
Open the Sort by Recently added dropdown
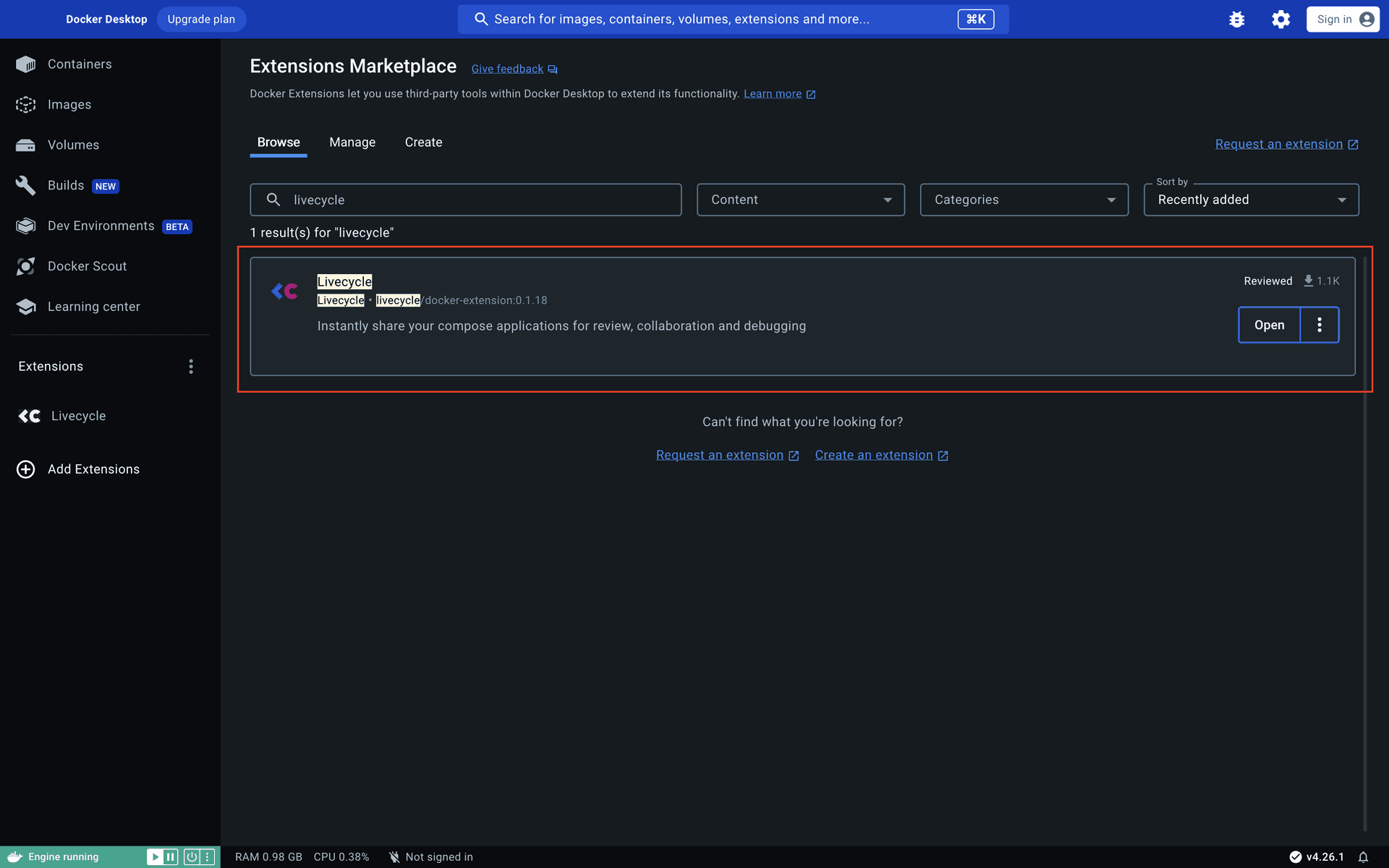[x=1251, y=200]
